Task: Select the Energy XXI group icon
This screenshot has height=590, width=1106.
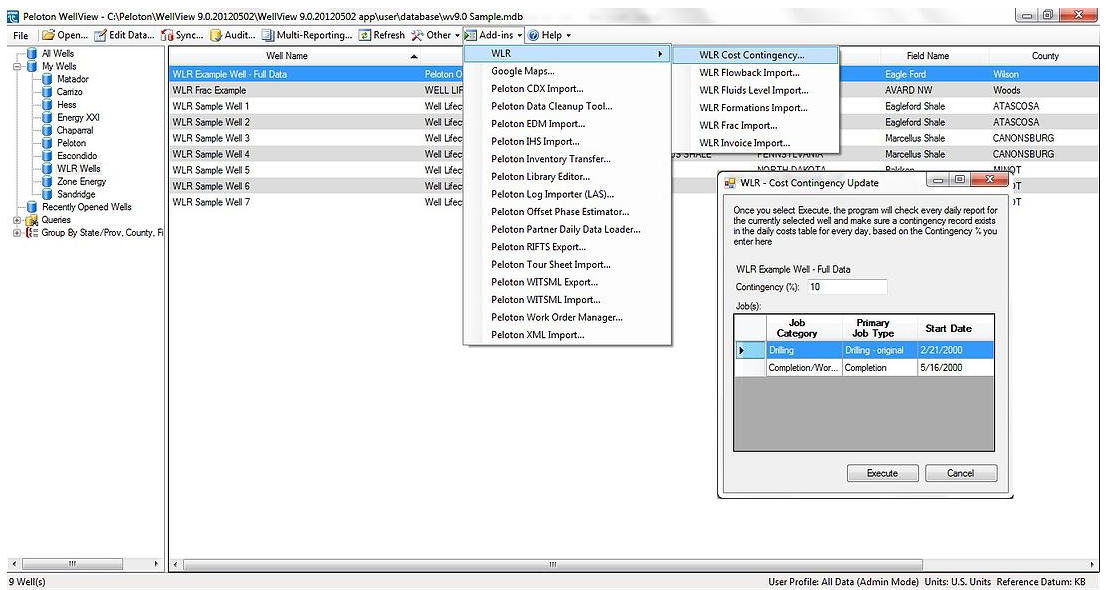Action: click(x=47, y=117)
